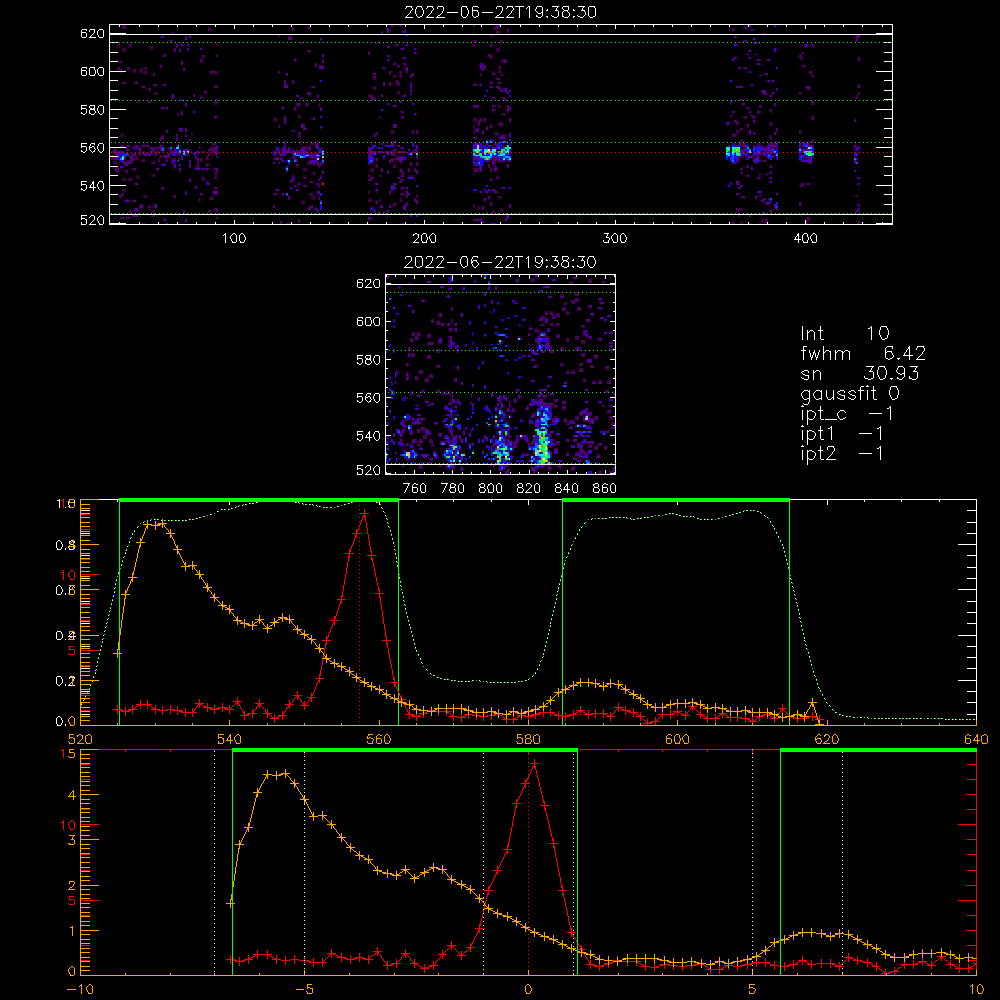Viewport: 1000px width, 1000px height.
Task: Click x-axis label 100 of top spectrogram
Action: tap(234, 239)
